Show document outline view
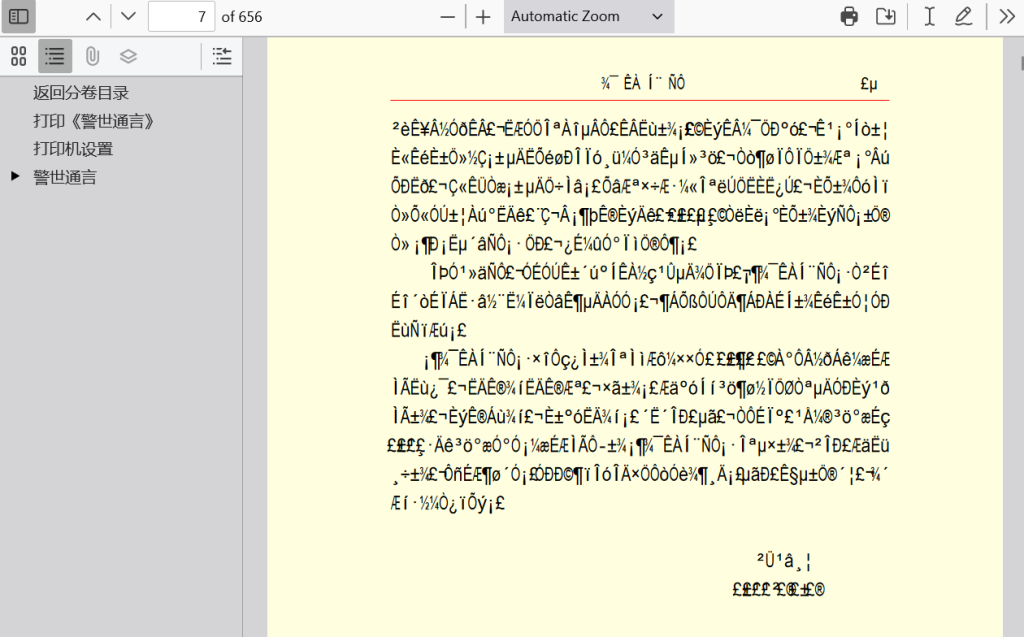 pyautogui.click(x=55, y=56)
